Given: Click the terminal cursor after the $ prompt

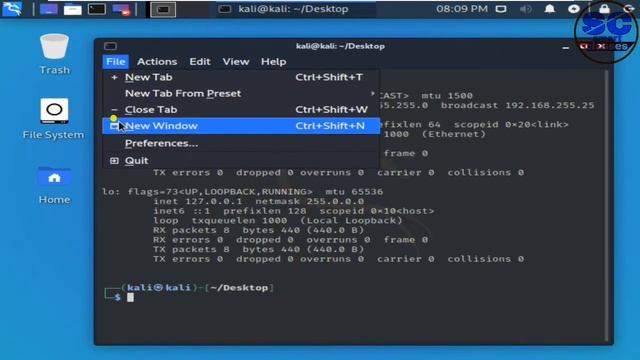Looking at the screenshot, I should 130,298.
